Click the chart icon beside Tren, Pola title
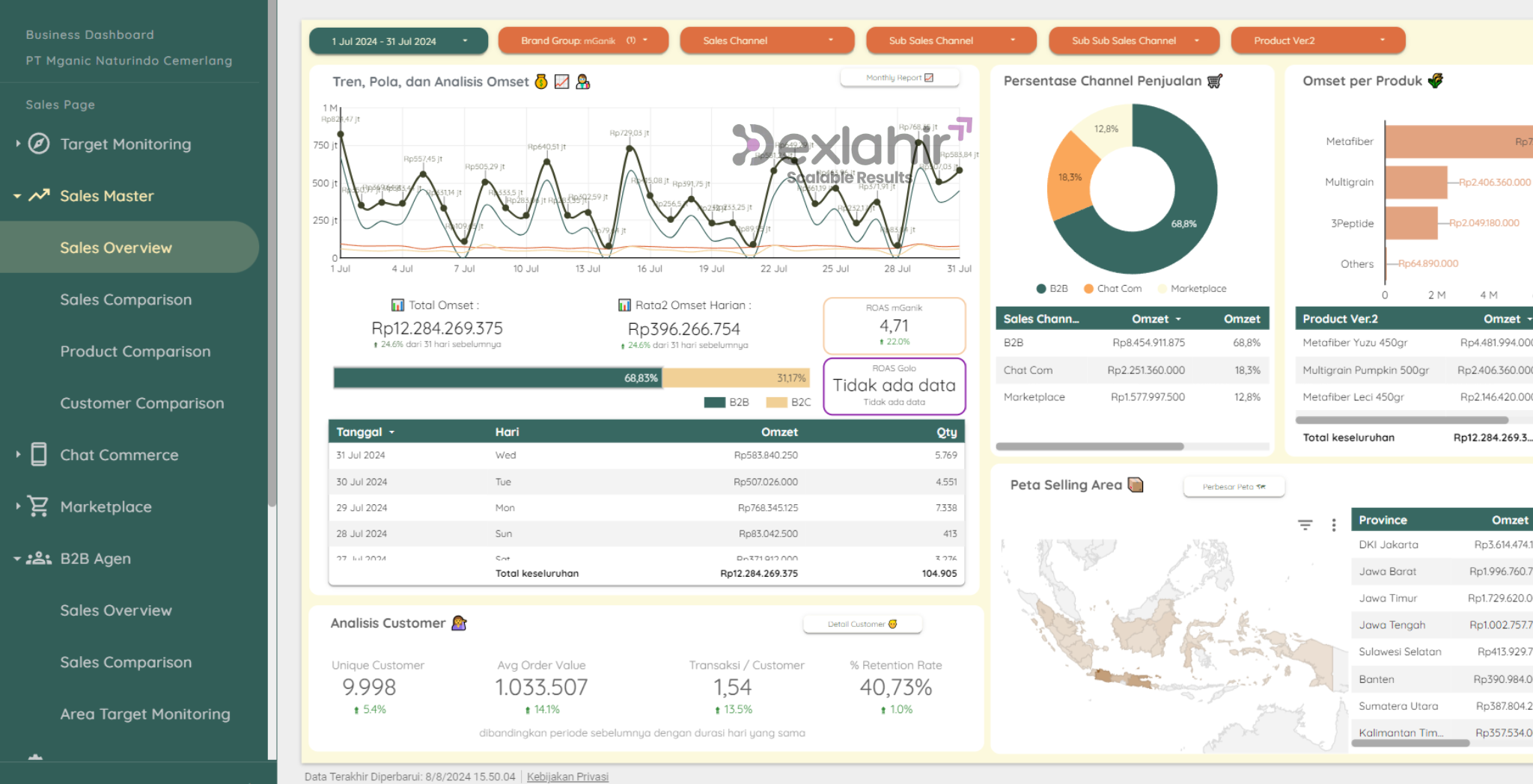The image size is (1533, 784). (x=561, y=82)
